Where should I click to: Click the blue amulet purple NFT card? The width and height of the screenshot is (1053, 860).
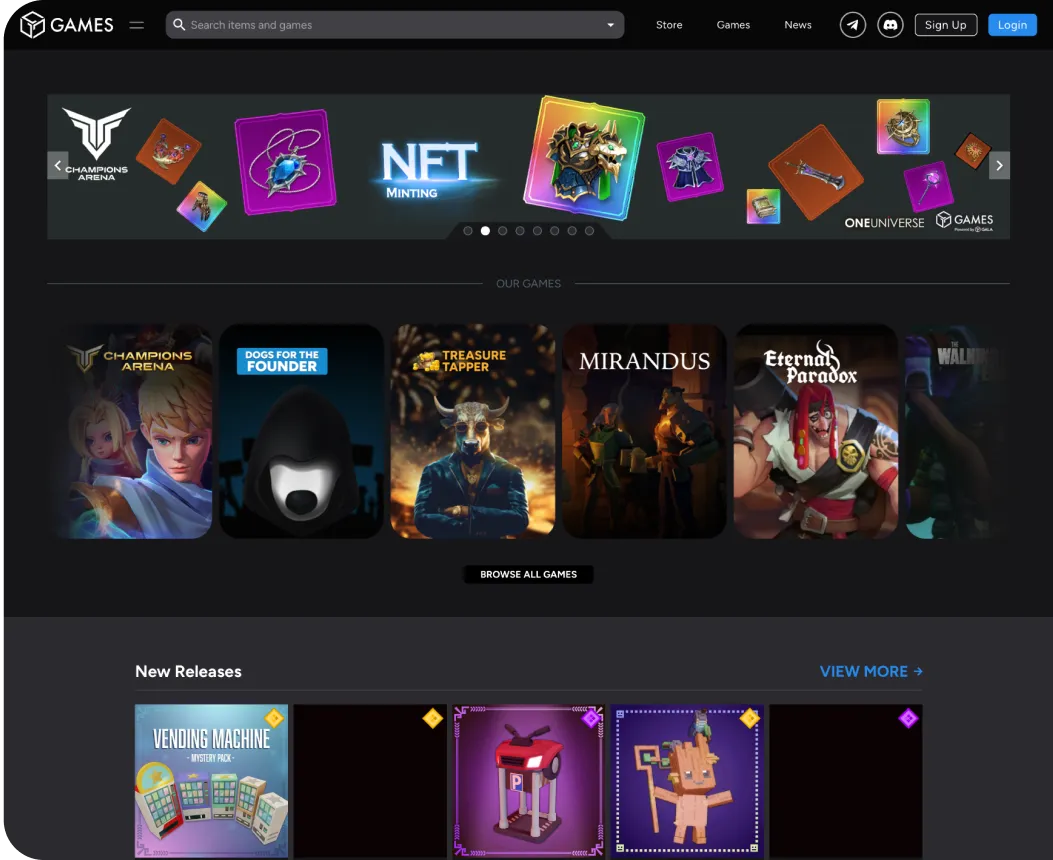click(285, 162)
